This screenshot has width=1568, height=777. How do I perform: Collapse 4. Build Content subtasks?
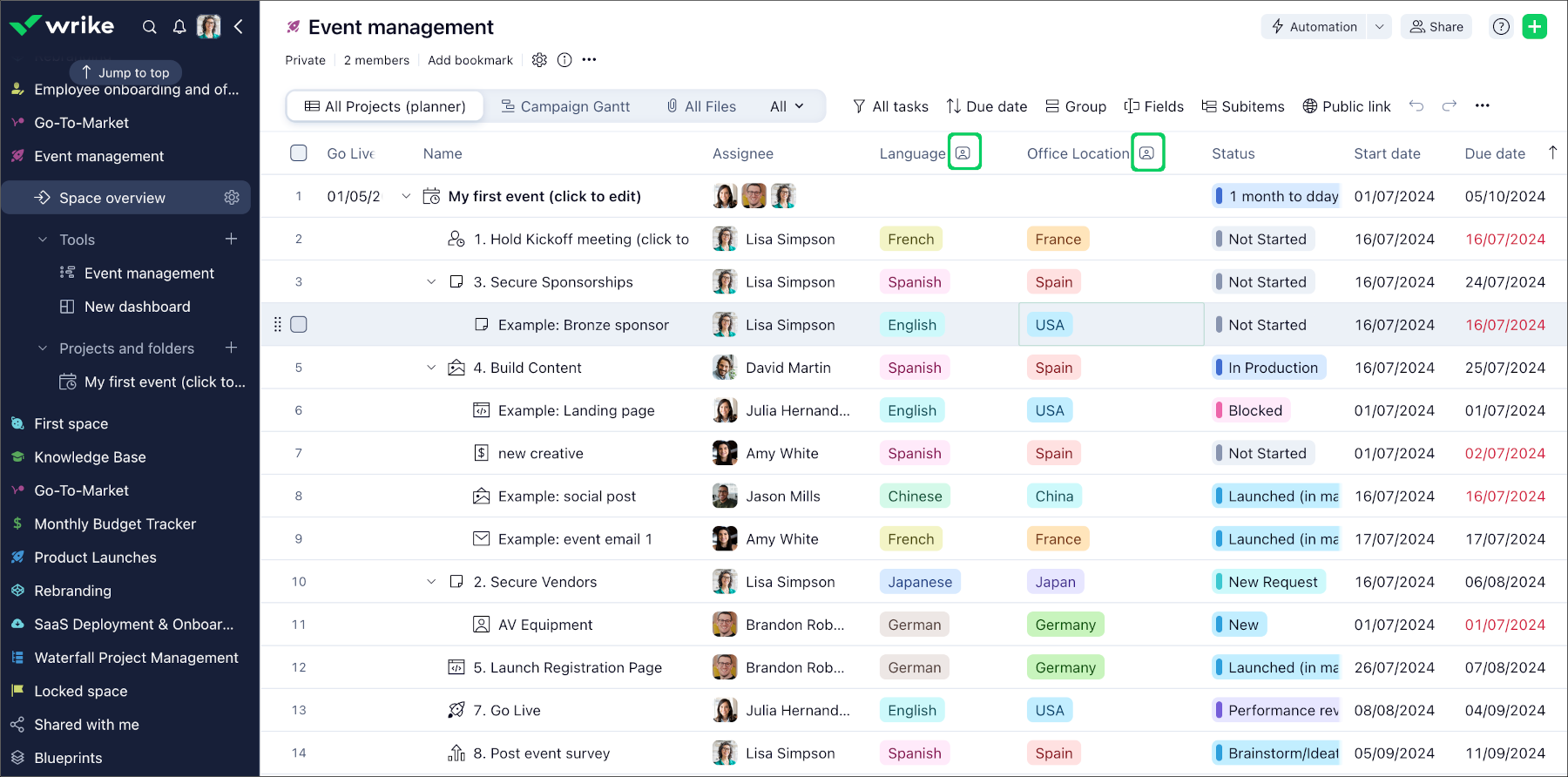pyautogui.click(x=431, y=368)
